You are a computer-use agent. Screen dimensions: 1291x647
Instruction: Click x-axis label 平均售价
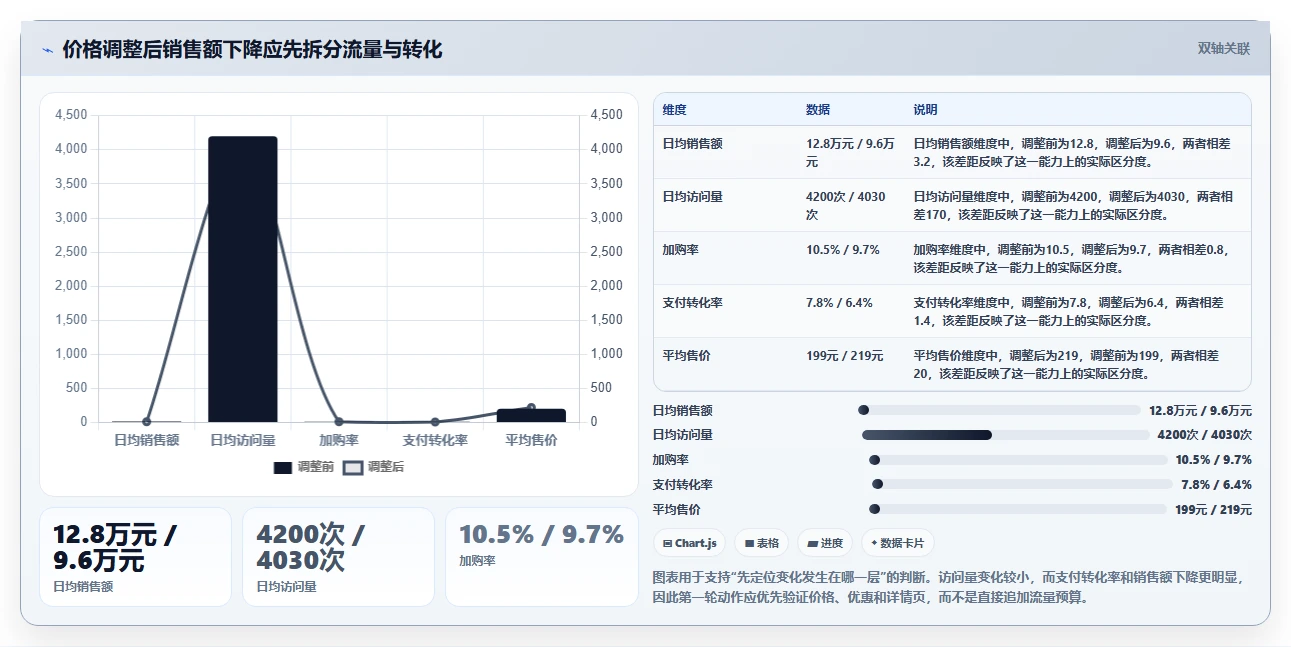coord(531,440)
